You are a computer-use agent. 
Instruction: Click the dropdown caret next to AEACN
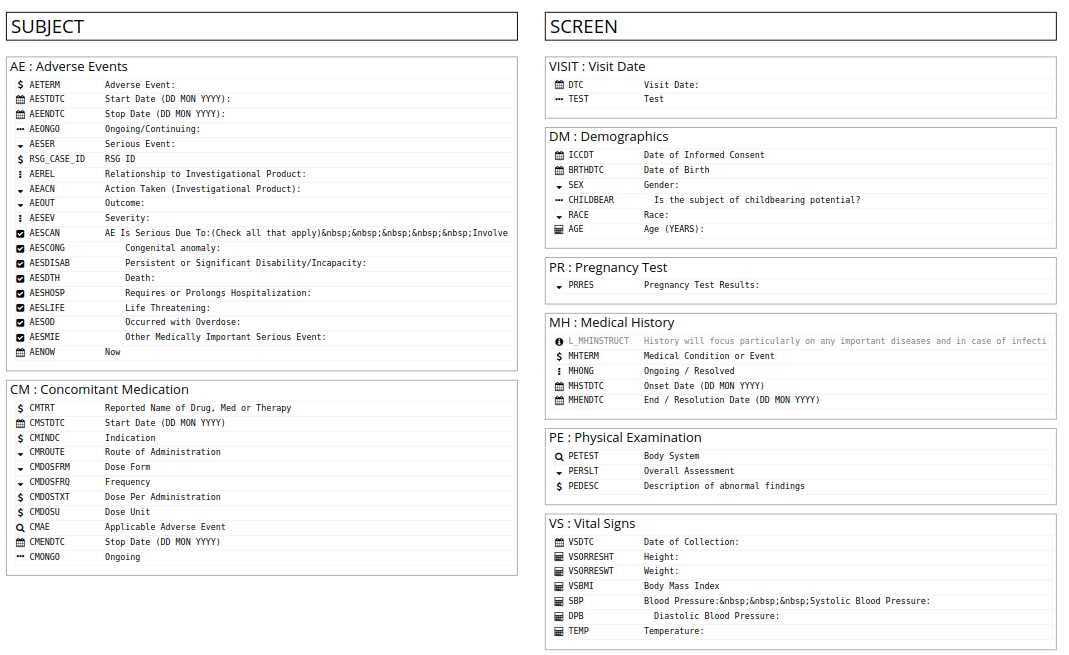20,191
